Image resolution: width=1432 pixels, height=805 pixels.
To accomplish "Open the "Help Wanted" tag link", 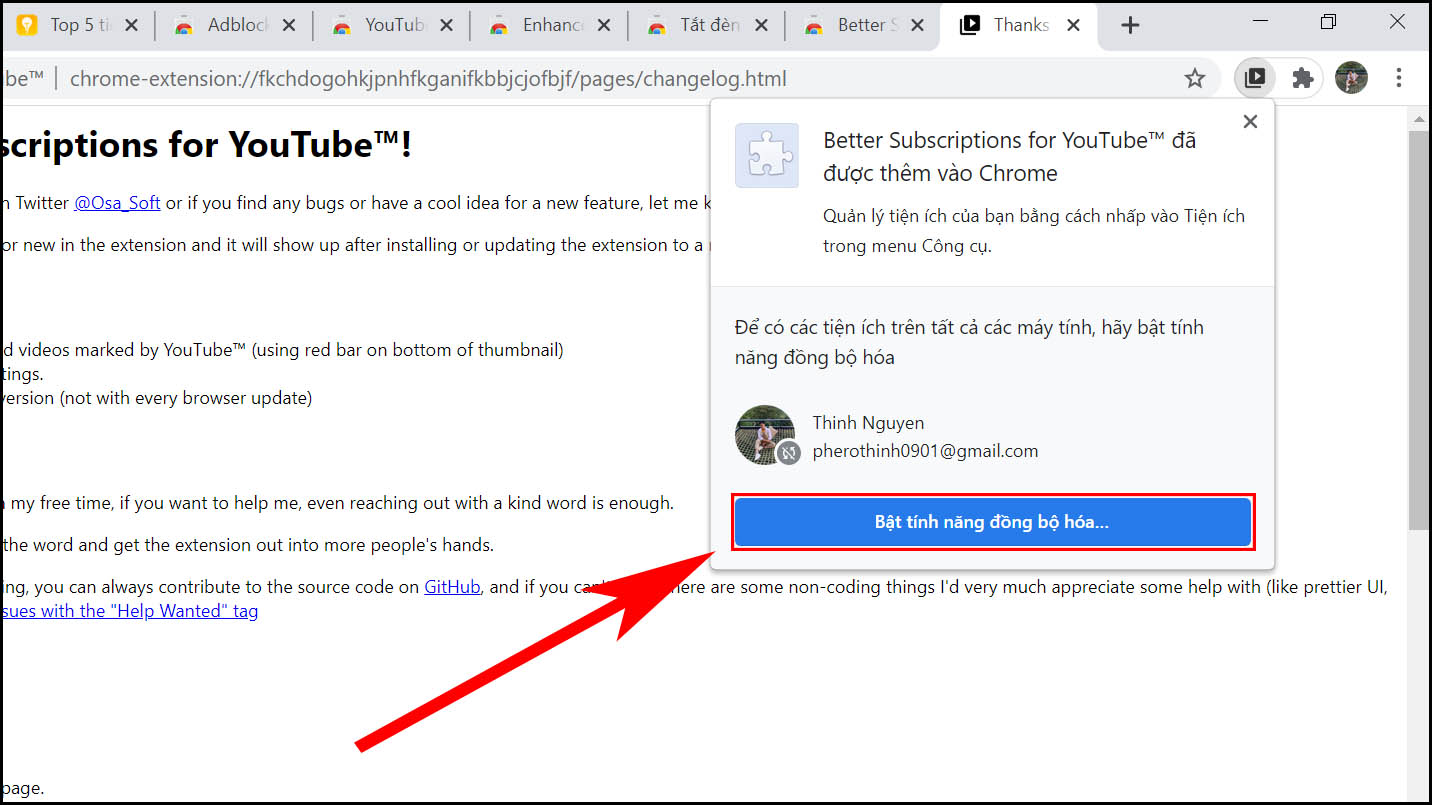I will pos(128,611).
